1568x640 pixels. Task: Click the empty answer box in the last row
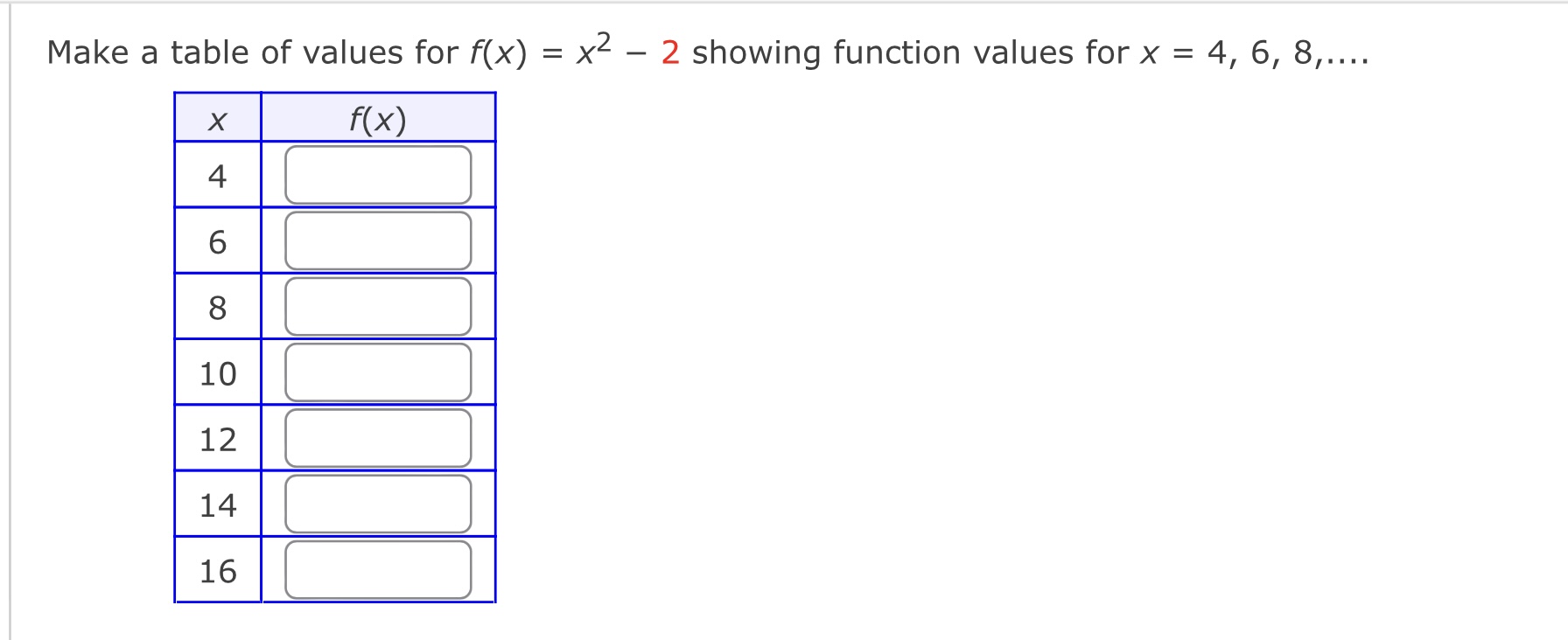[378, 570]
